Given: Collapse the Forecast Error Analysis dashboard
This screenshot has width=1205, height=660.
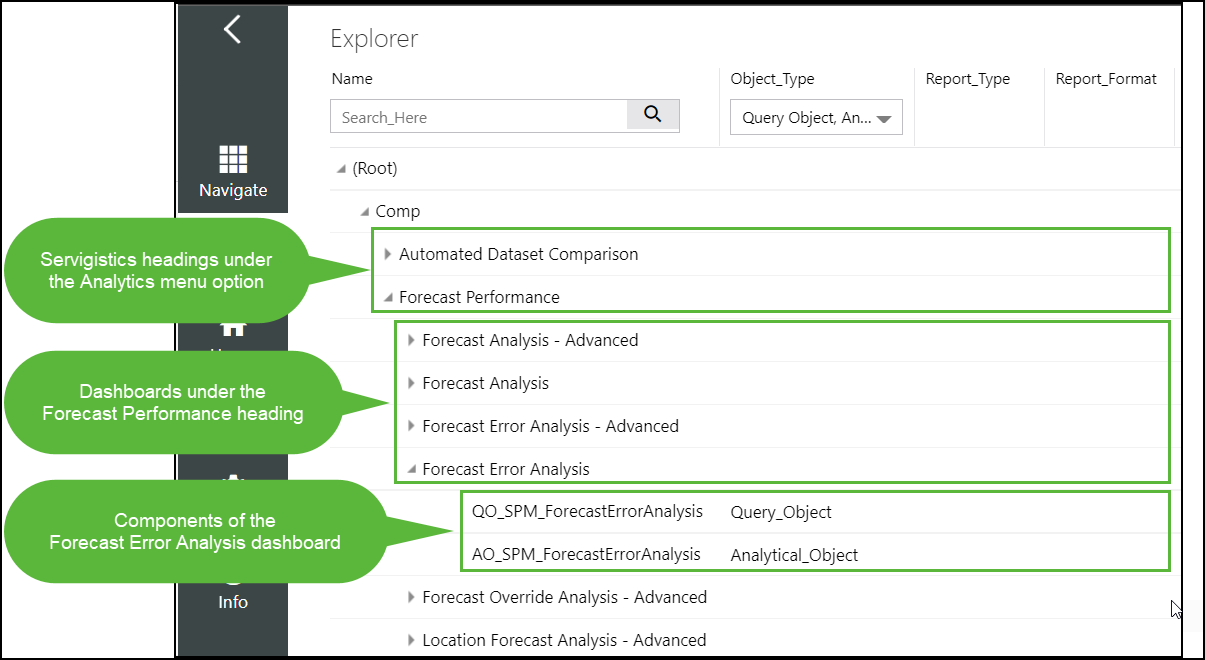Looking at the screenshot, I should 411,470.
